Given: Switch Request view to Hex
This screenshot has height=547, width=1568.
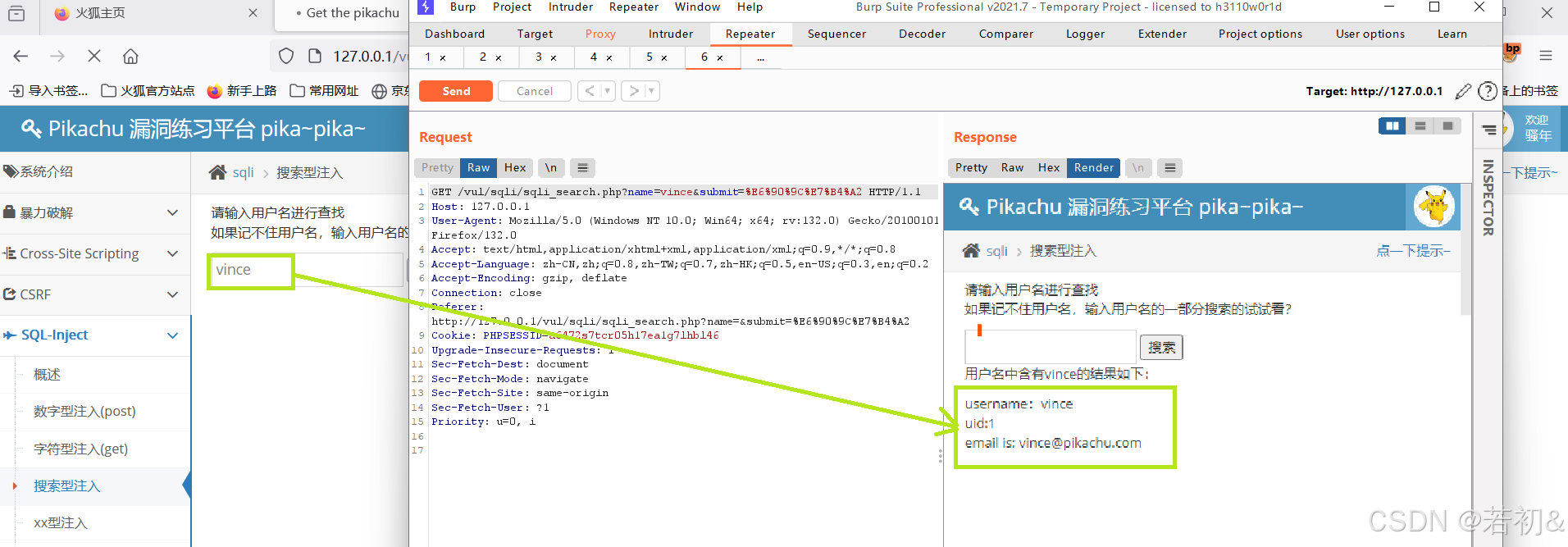Looking at the screenshot, I should pyautogui.click(x=515, y=167).
